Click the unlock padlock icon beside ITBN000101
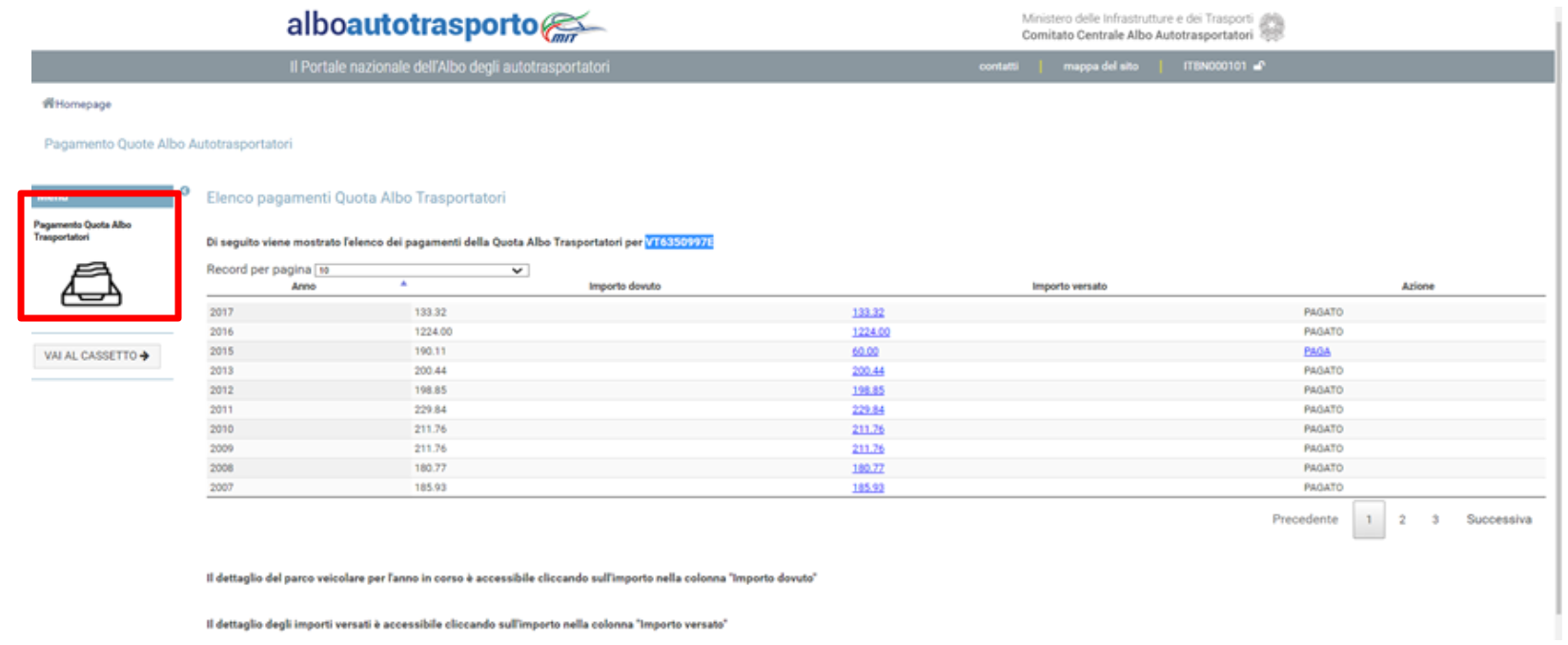 (1259, 66)
